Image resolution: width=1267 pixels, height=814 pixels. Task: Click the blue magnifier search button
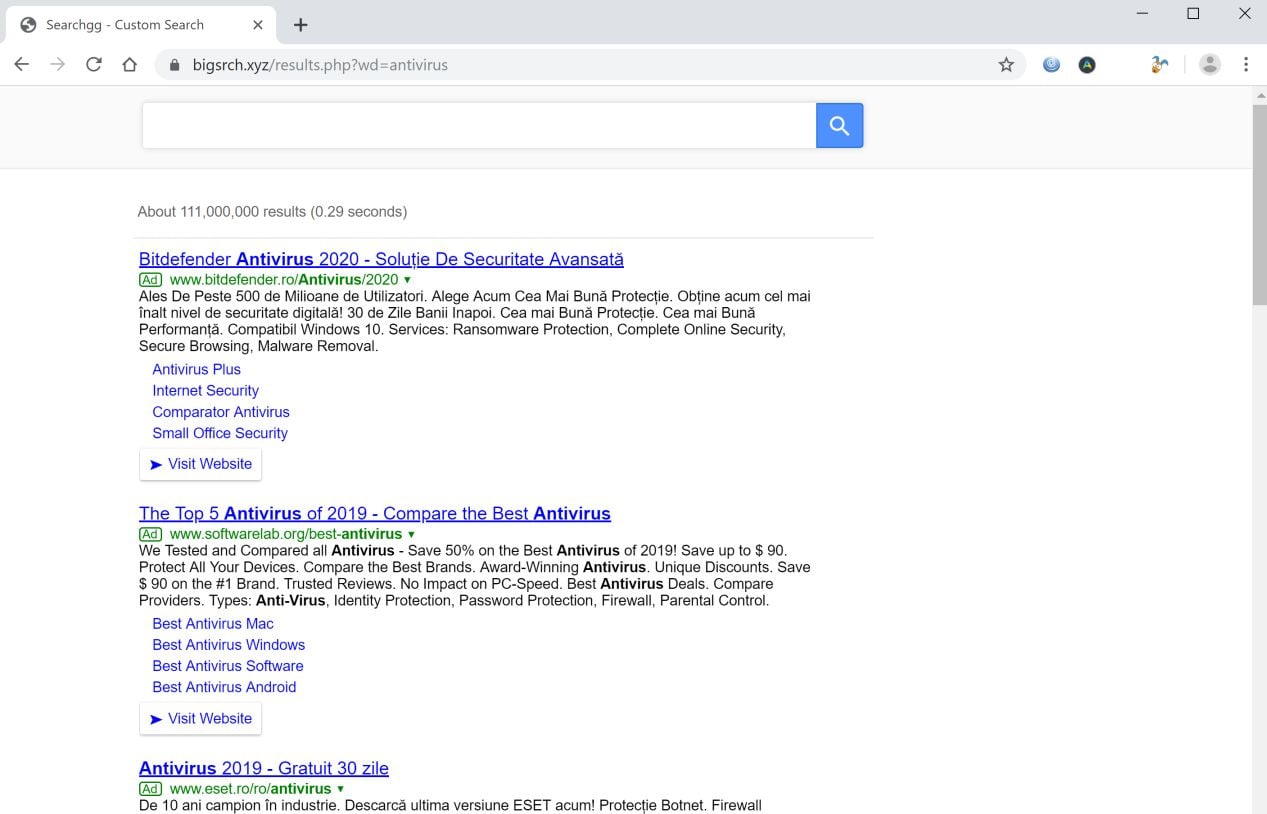click(x=839, y=125)
